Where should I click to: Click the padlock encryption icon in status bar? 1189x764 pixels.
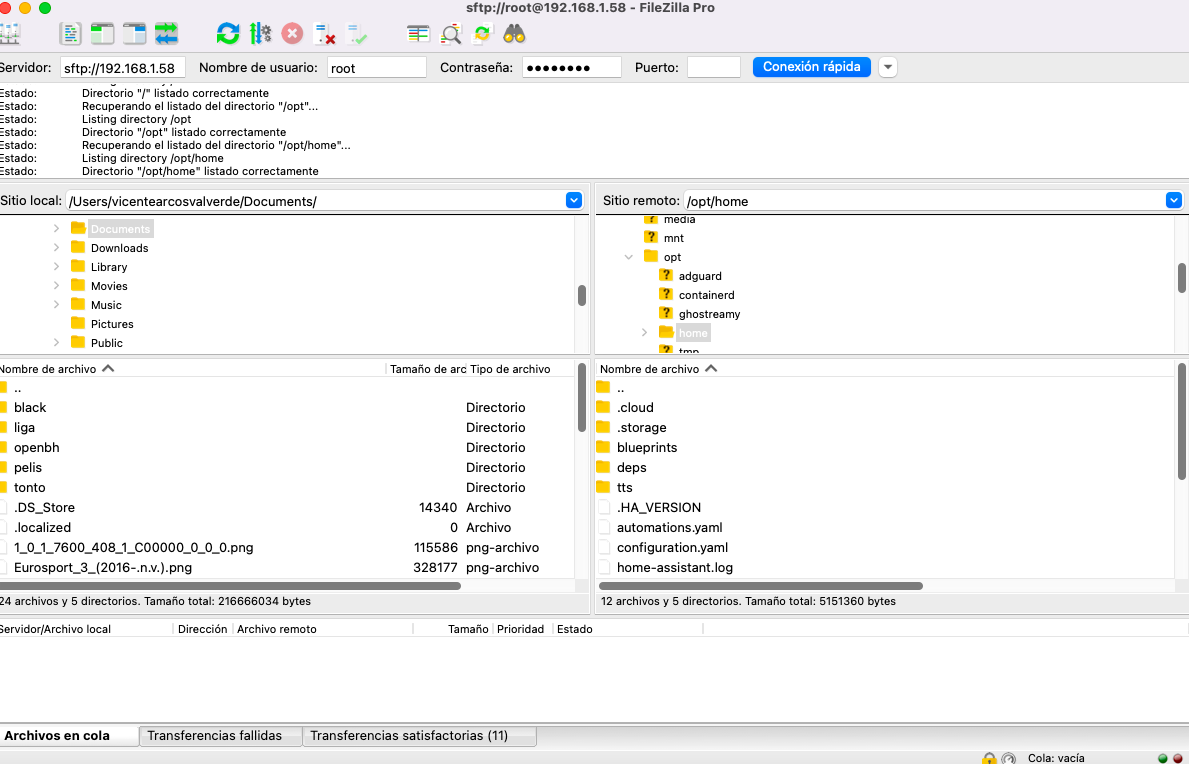tap(989, 758)
